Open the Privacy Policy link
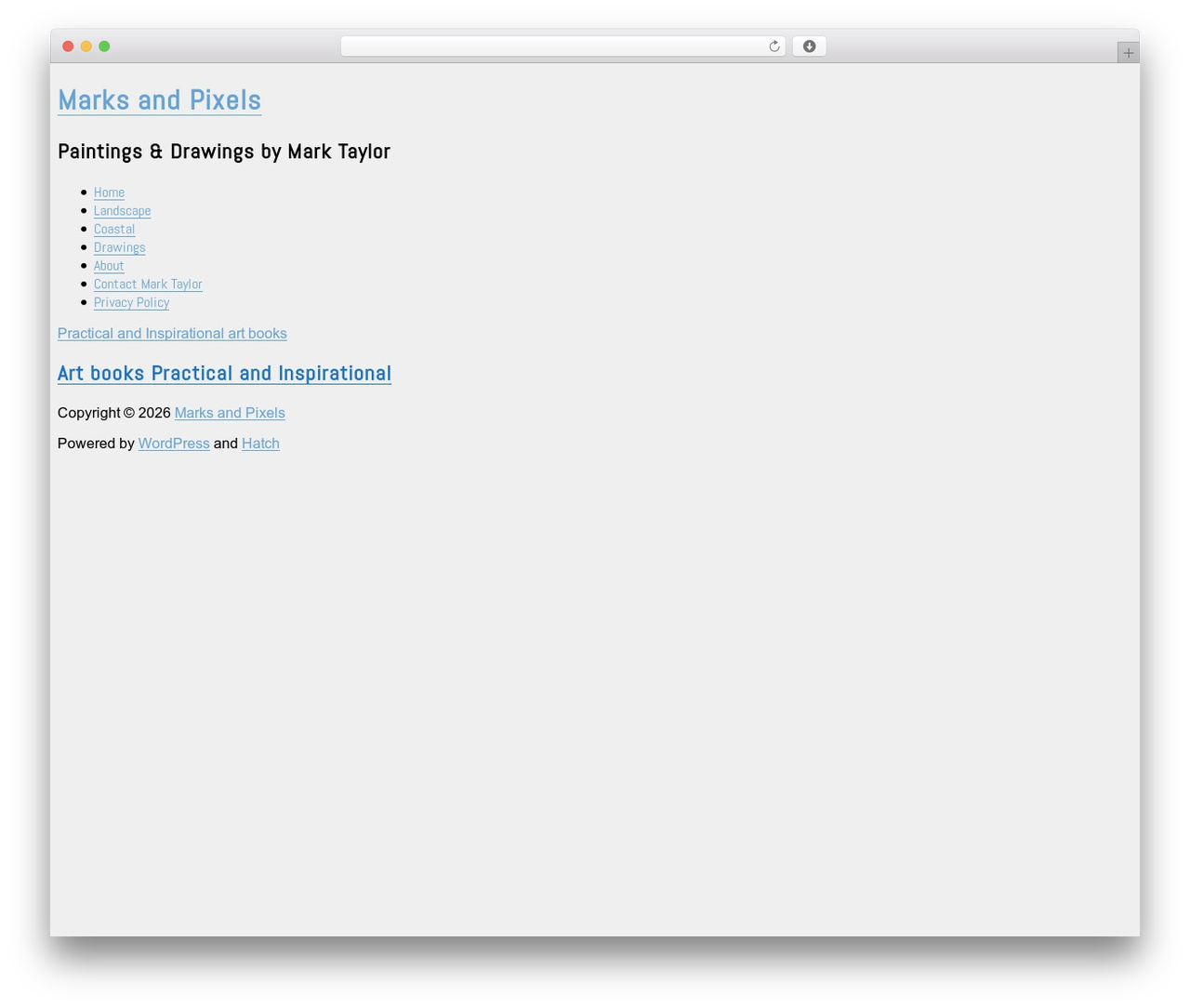The width and height of the screenshot is (1190, 1008). tap(131, 302)
